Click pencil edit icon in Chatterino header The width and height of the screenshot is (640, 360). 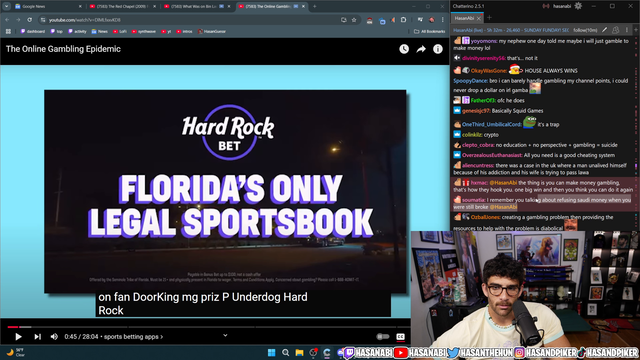[604, 30]
